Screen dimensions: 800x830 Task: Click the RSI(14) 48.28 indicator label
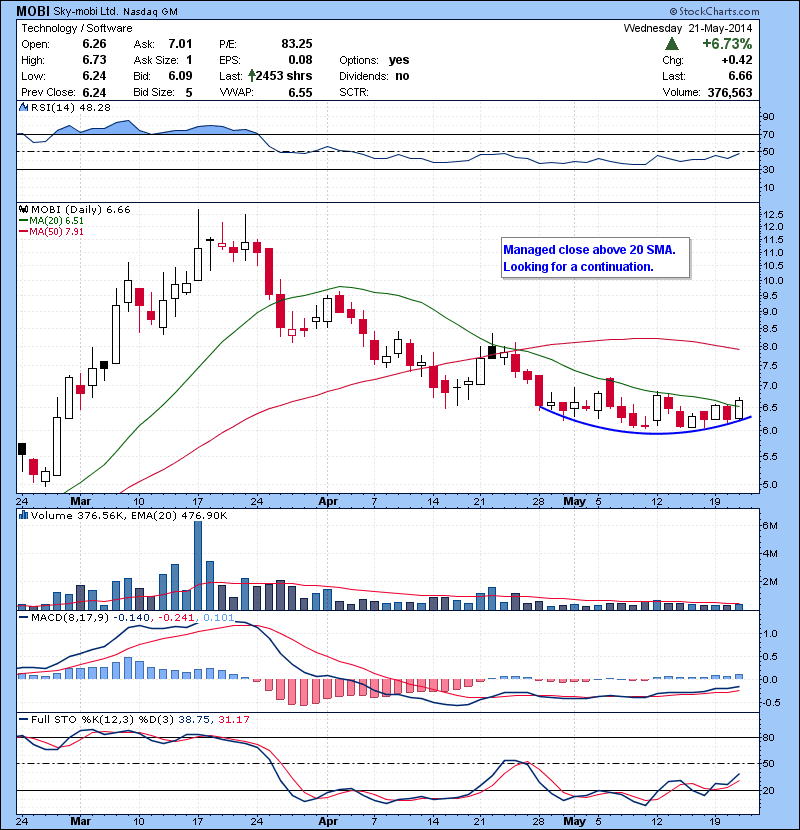[71, 107]
